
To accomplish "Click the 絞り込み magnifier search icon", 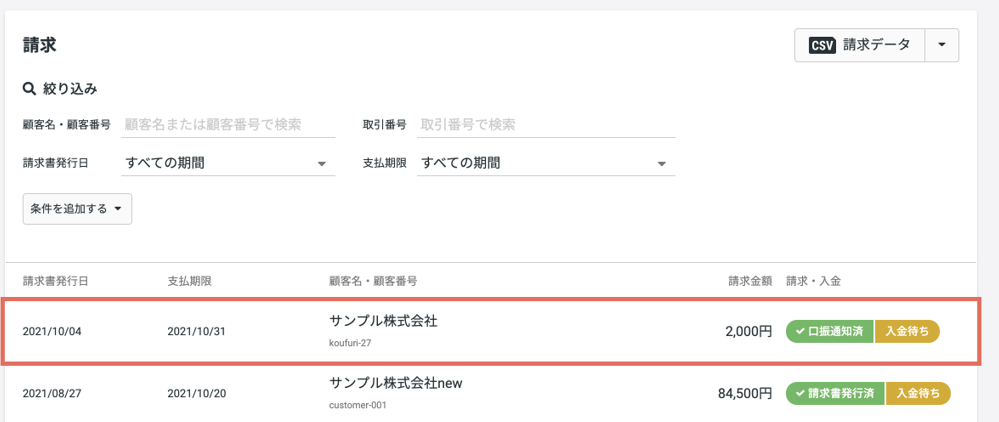I will tap(29, 89).
